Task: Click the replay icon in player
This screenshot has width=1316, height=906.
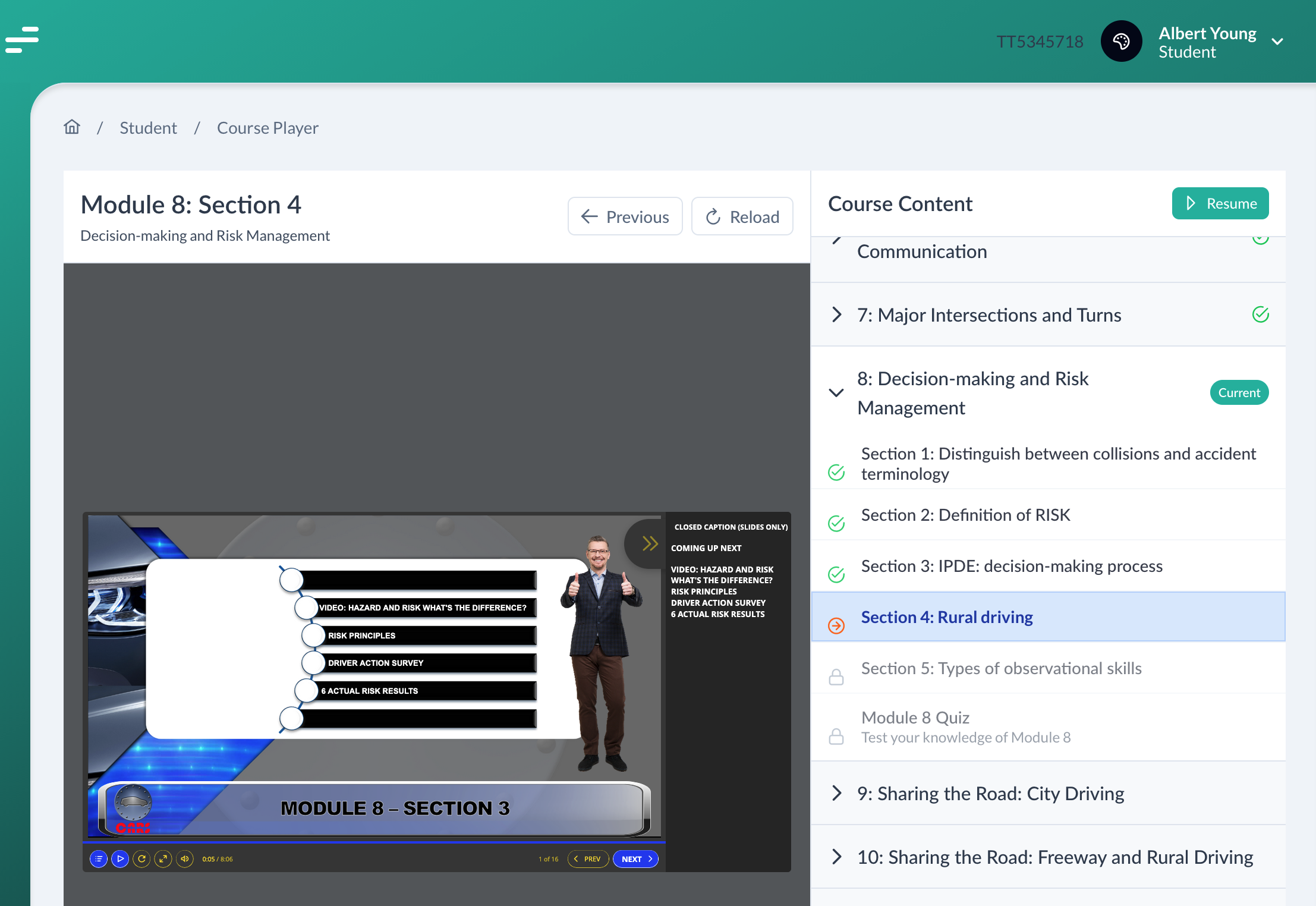Action: click(x=141, y=858)
